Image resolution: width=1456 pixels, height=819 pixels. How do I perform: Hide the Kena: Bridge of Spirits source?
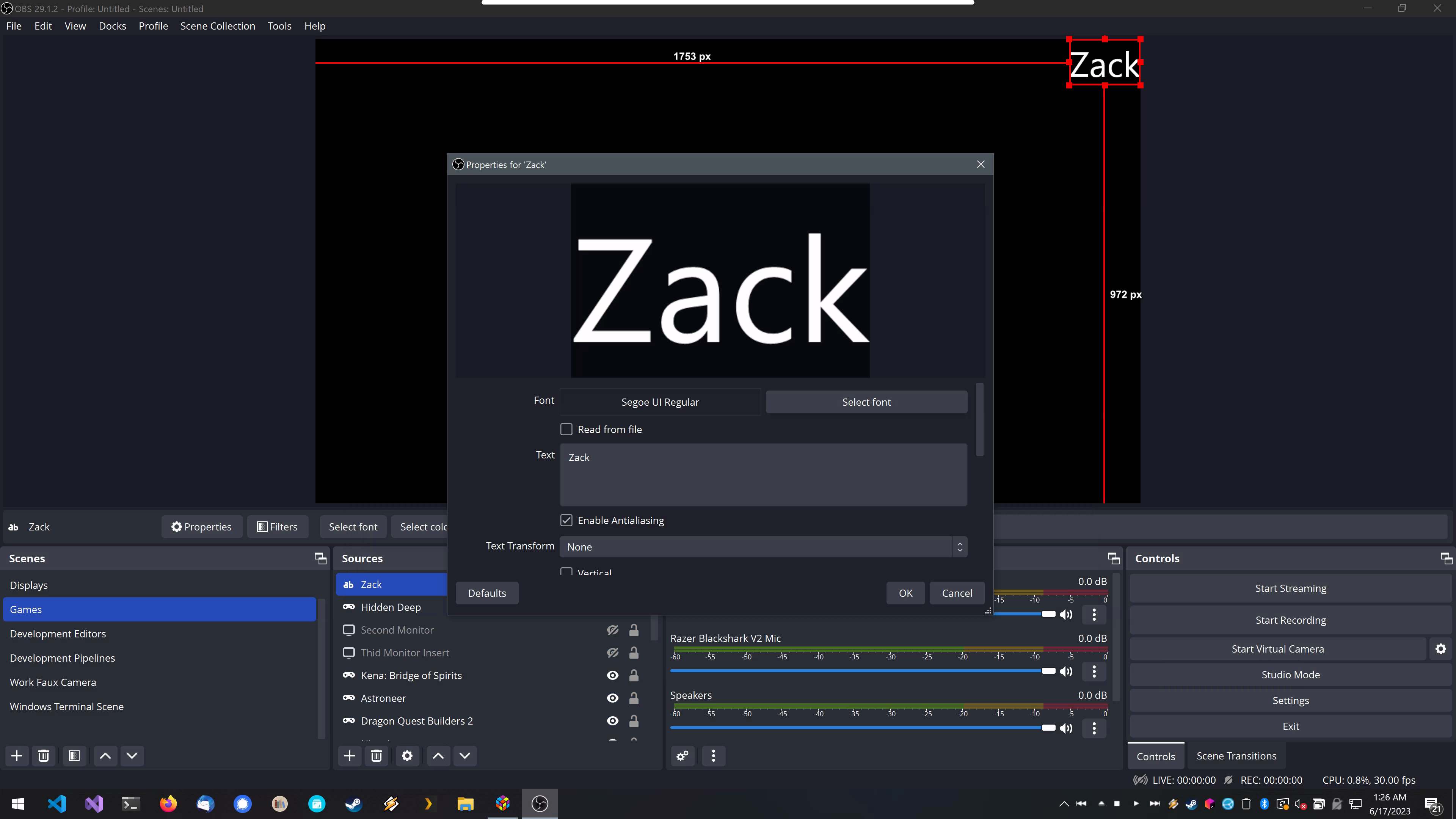(x=612, y=675)
